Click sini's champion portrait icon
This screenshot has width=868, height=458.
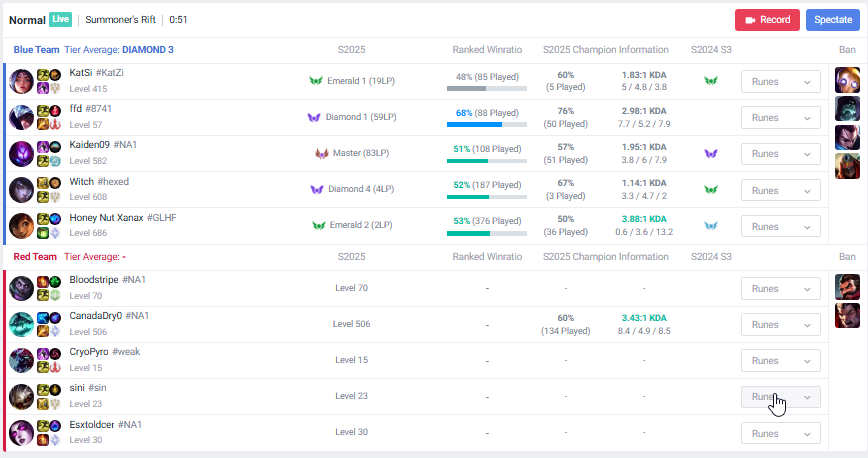pos(22,397)
